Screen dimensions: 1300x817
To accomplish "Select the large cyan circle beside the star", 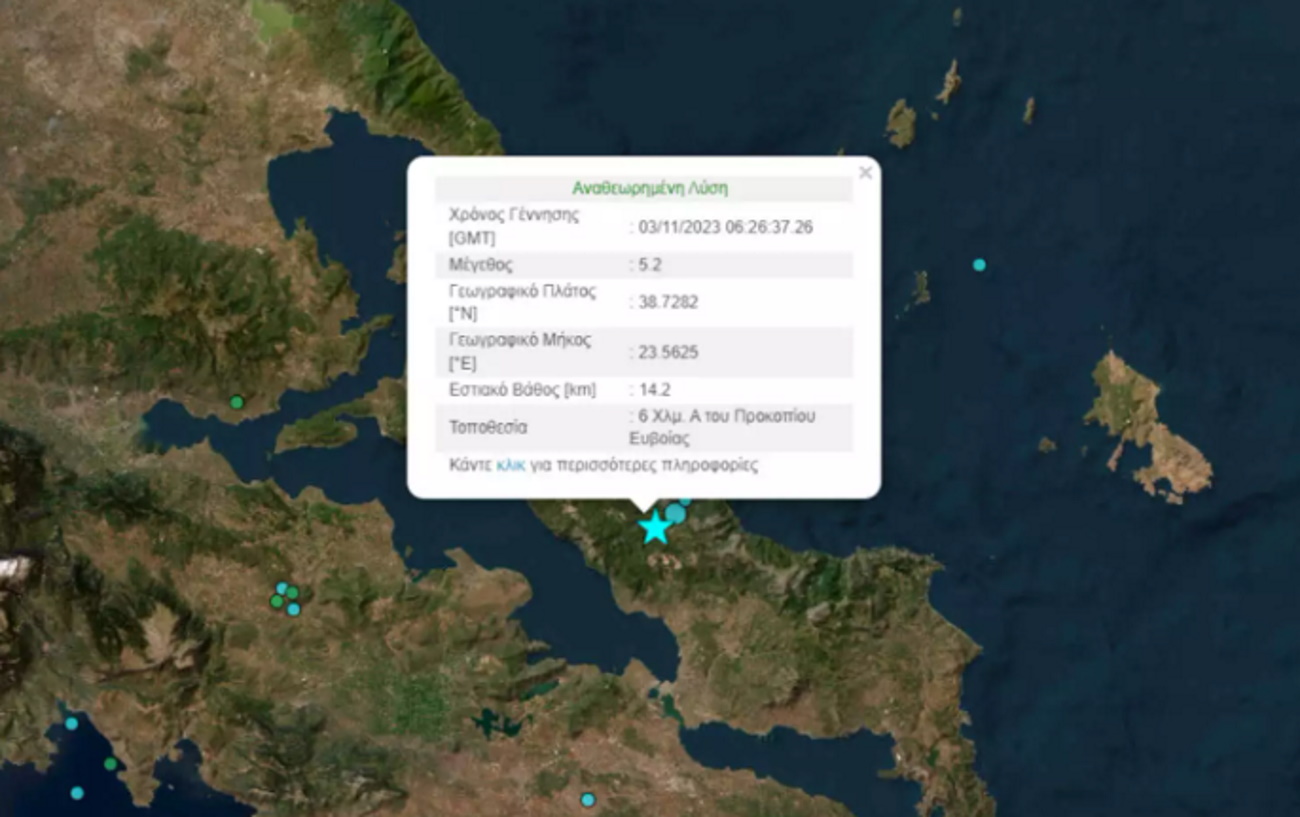I will pyautogui.click(x=676, y=513).
